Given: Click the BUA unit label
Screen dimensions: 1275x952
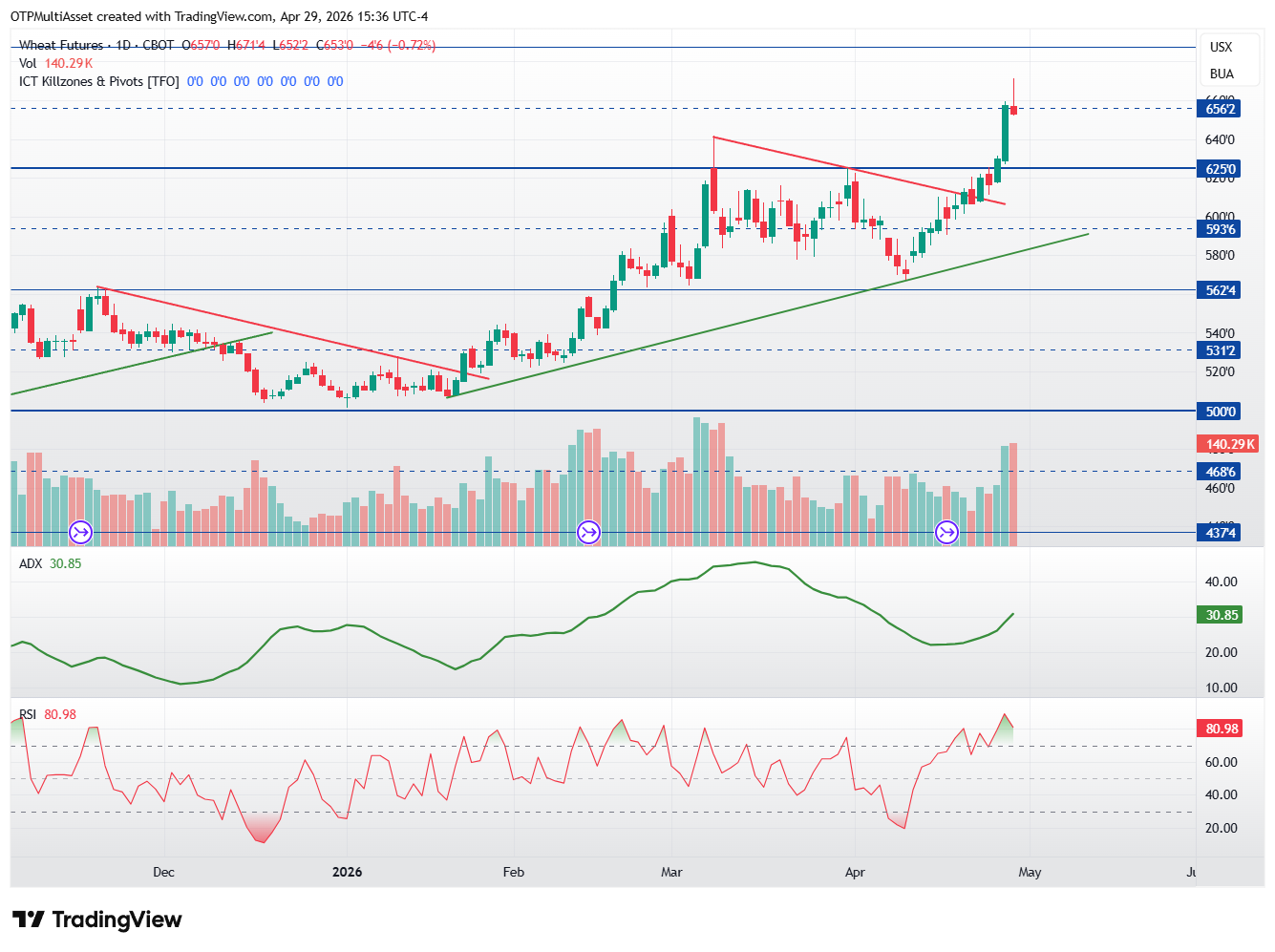Looking at the screenshot, I should [1222, 74].
